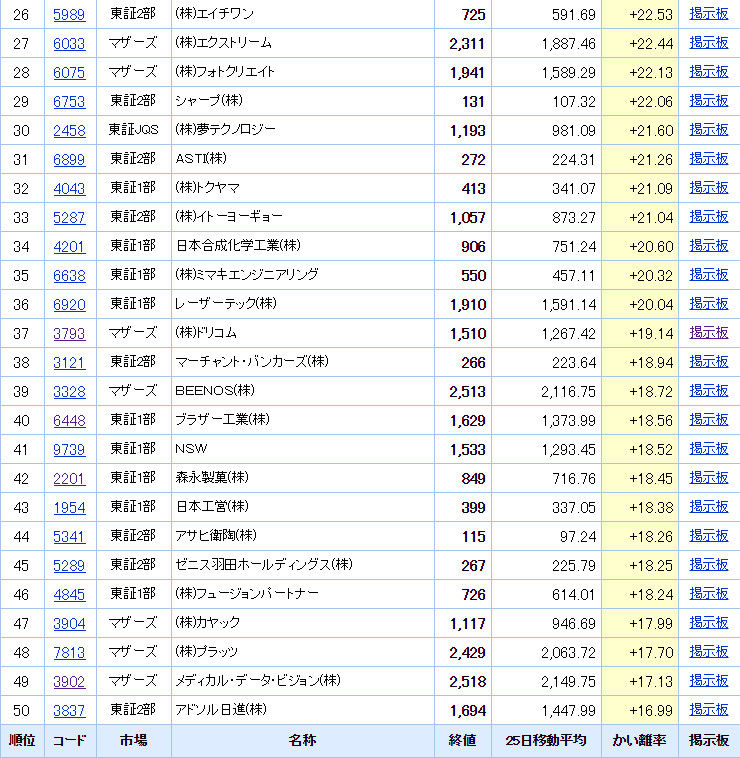Open visited stock code 3793
Screen dimensions: 740x758
[x=69, y=334]
